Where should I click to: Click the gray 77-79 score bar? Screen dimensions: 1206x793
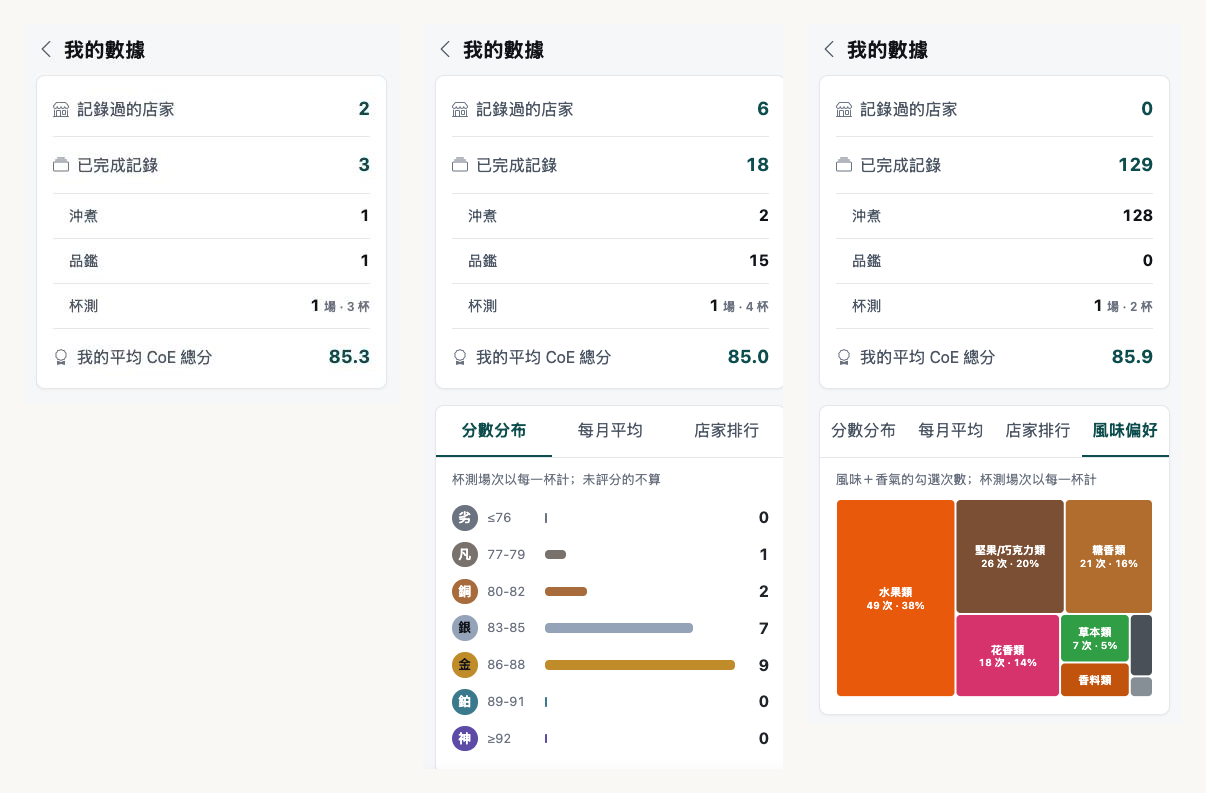[556, 555]
